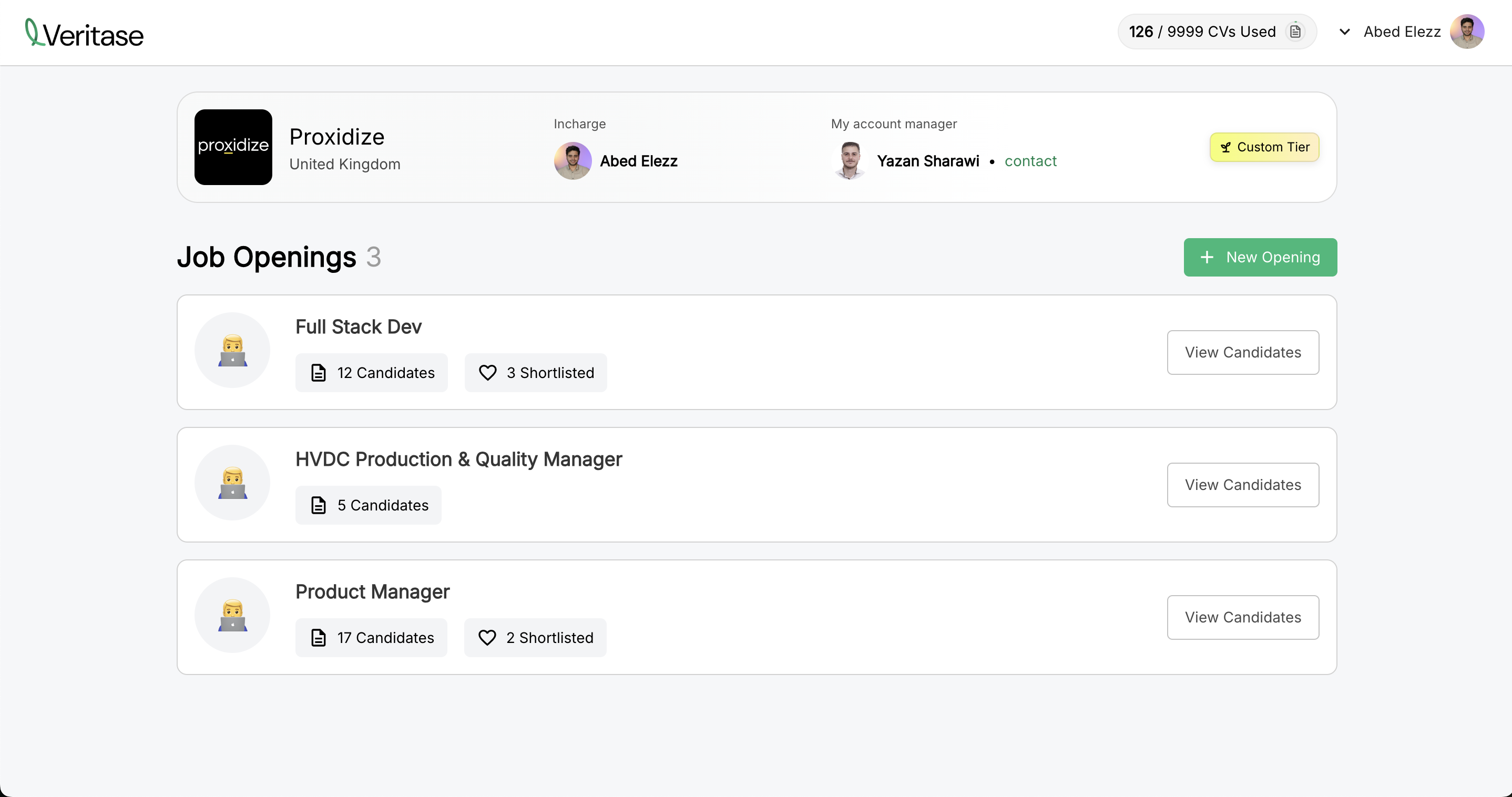Screen dimensions: 1512x797
Task: Click Yazan Sharawi's account manager photo
Action: coord(850,161)
